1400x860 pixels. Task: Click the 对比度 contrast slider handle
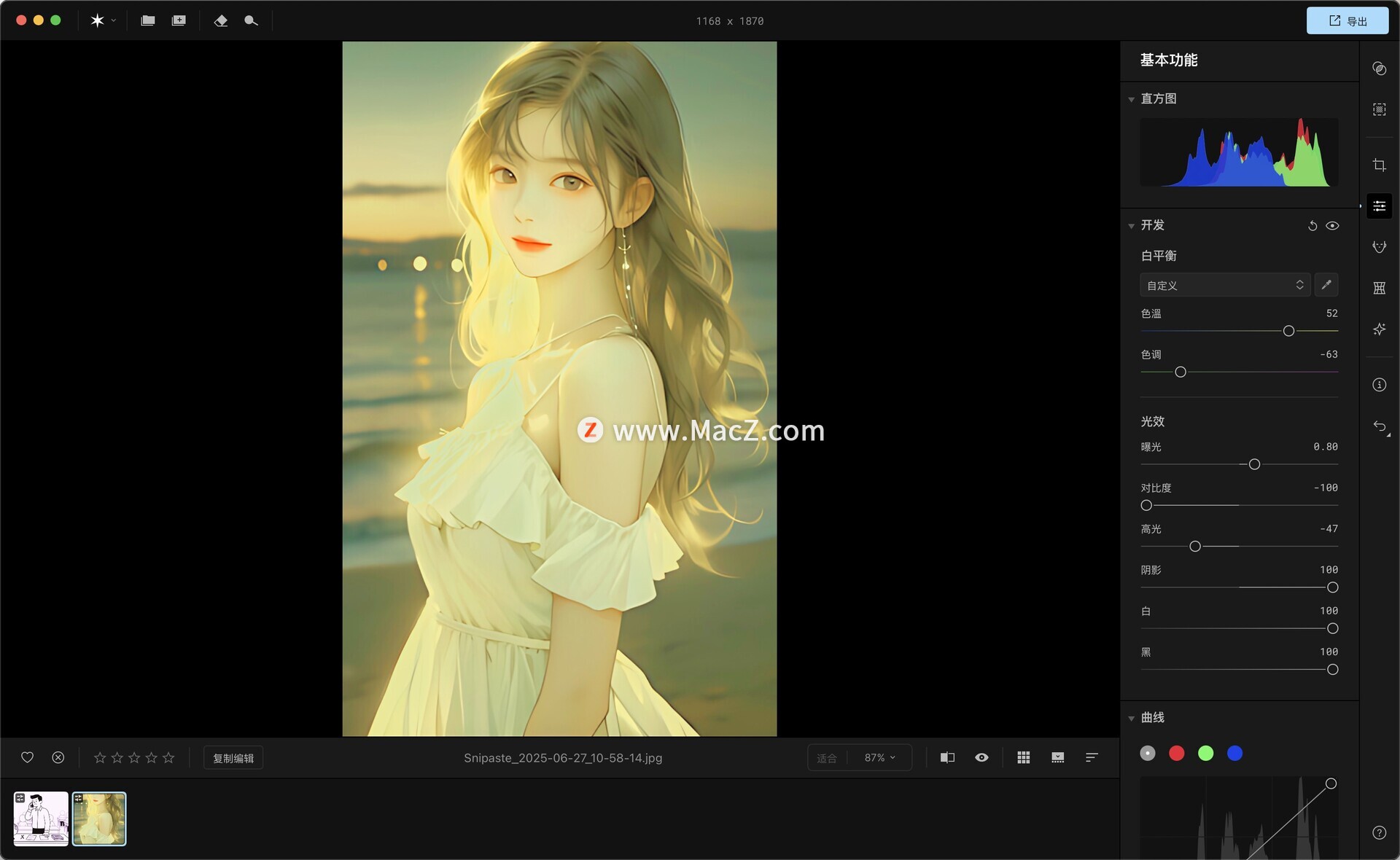[x=1146, y=505]
